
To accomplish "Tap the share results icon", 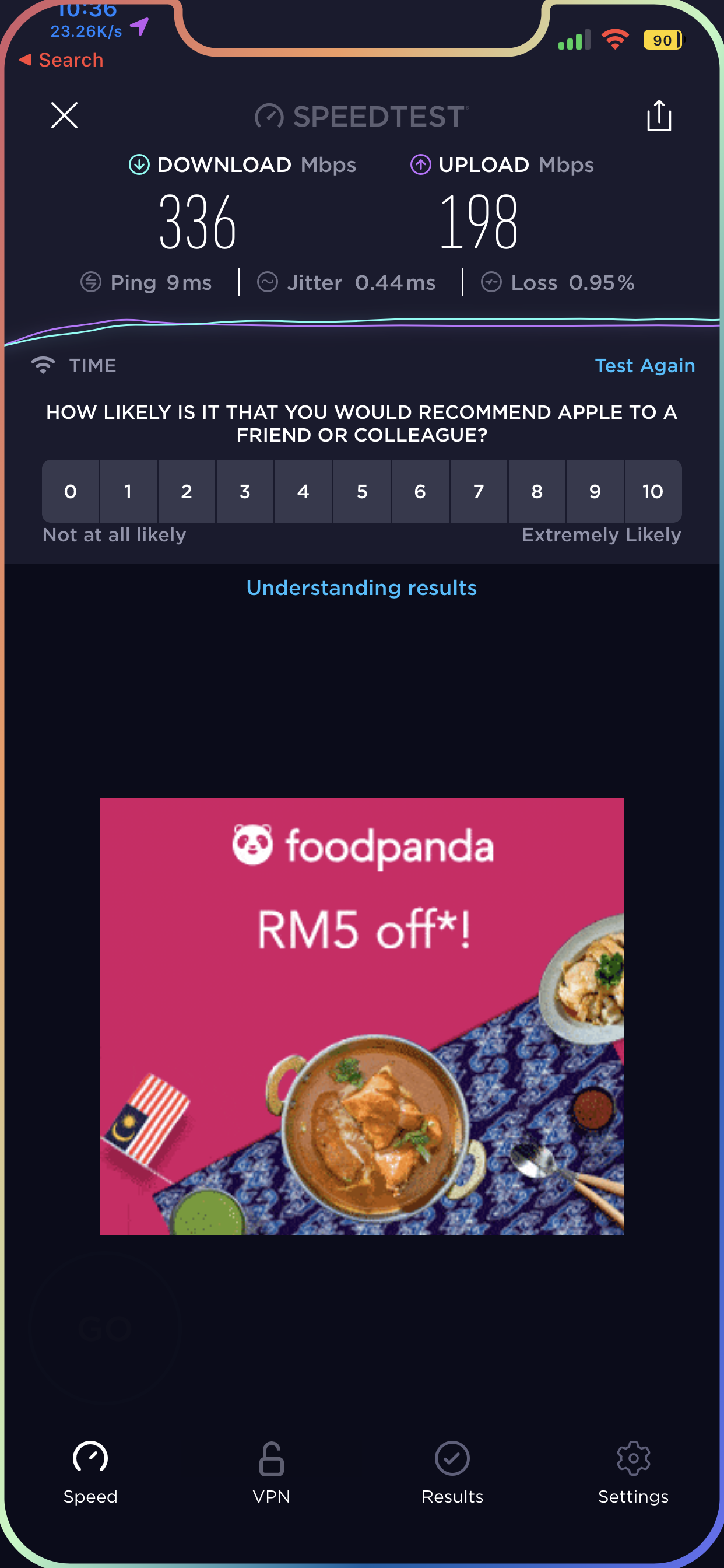I will click(659, 115).
